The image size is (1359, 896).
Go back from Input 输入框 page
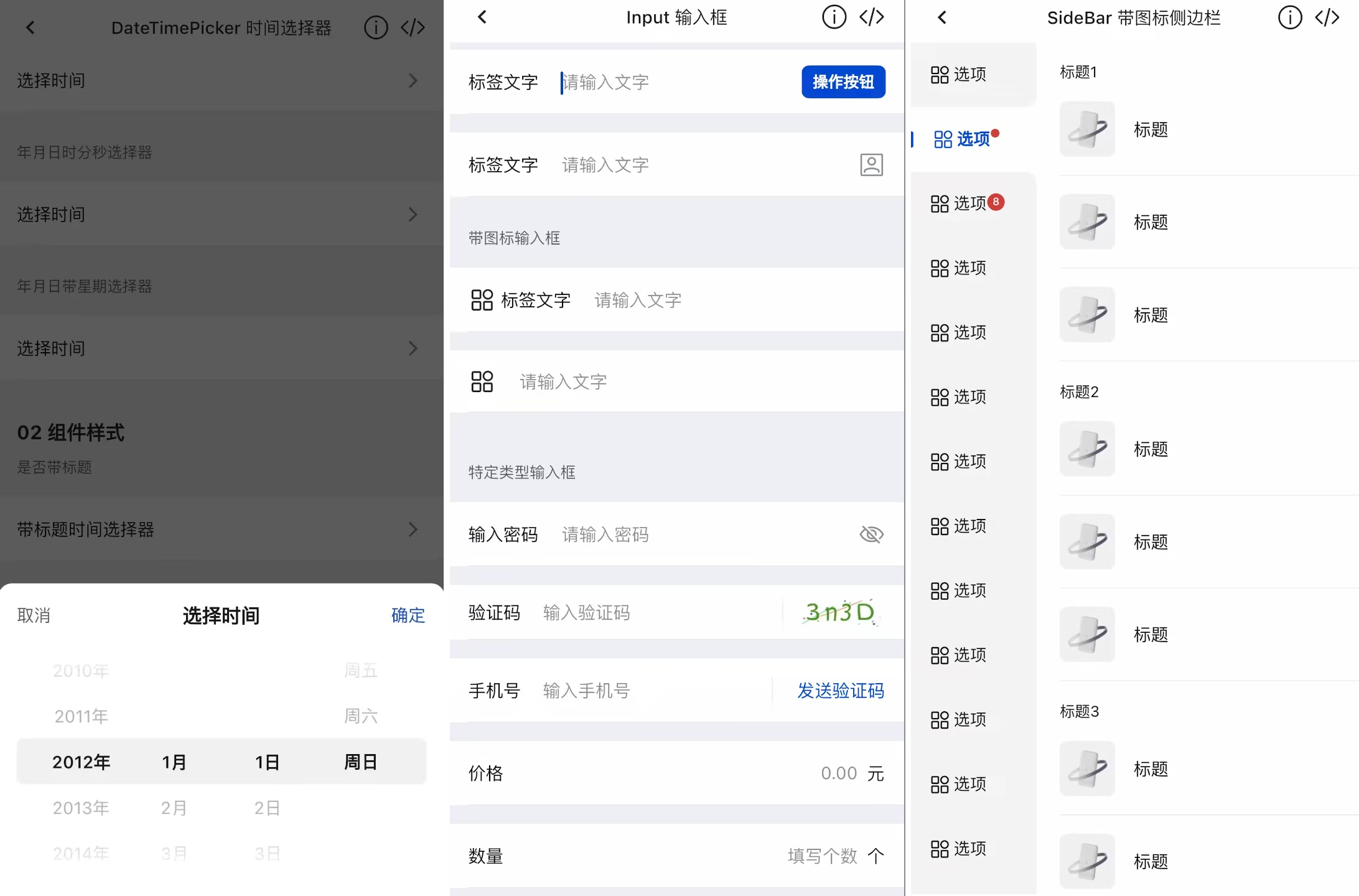[x=482, y=17]
